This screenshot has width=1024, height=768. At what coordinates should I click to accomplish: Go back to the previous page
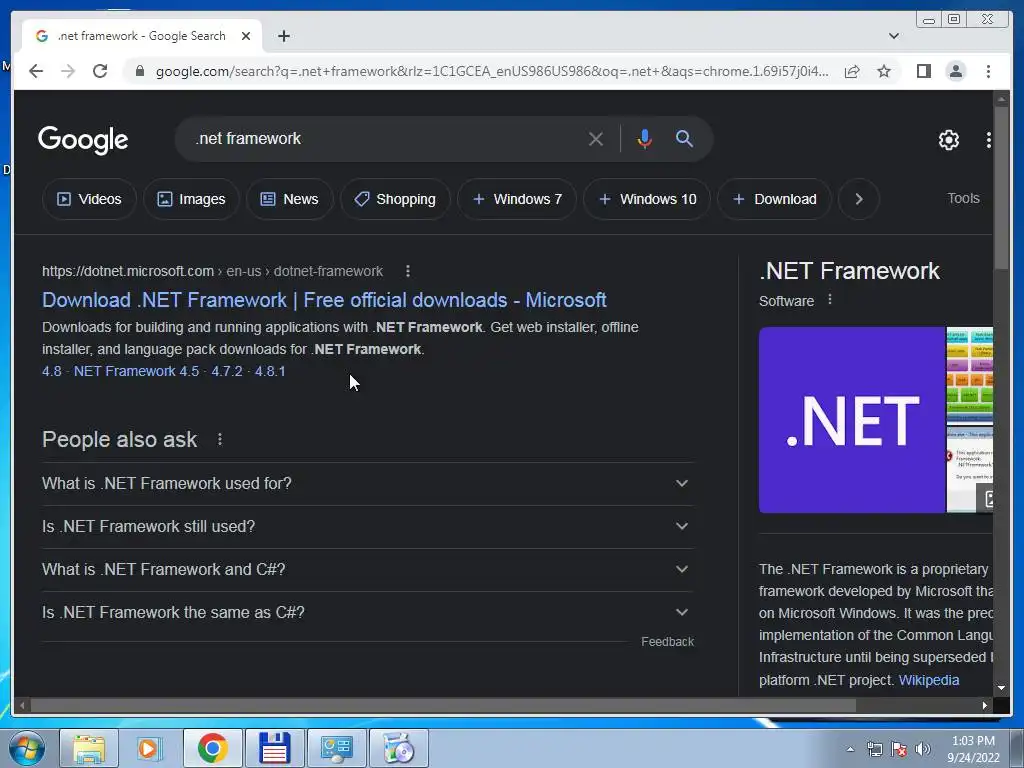(36, 71)
